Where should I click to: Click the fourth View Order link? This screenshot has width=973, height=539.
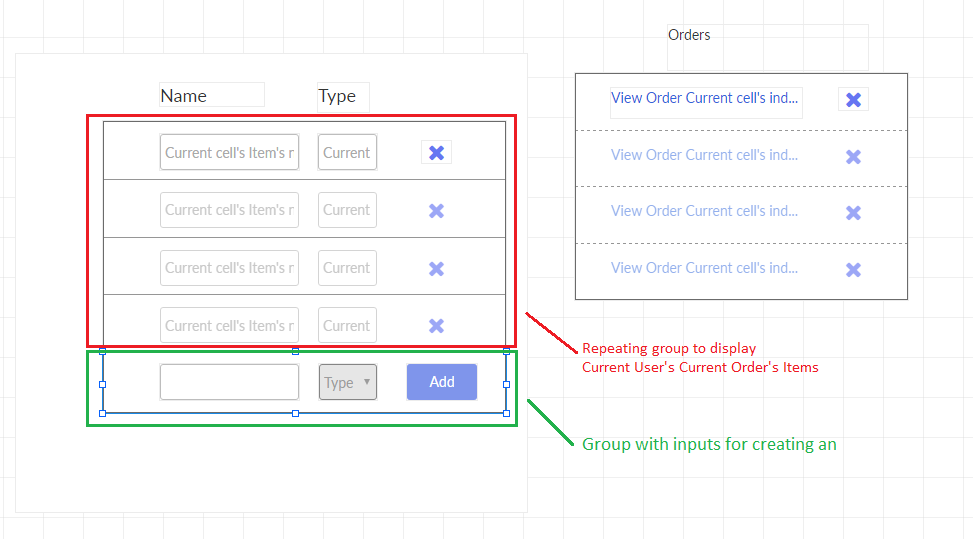705,268
